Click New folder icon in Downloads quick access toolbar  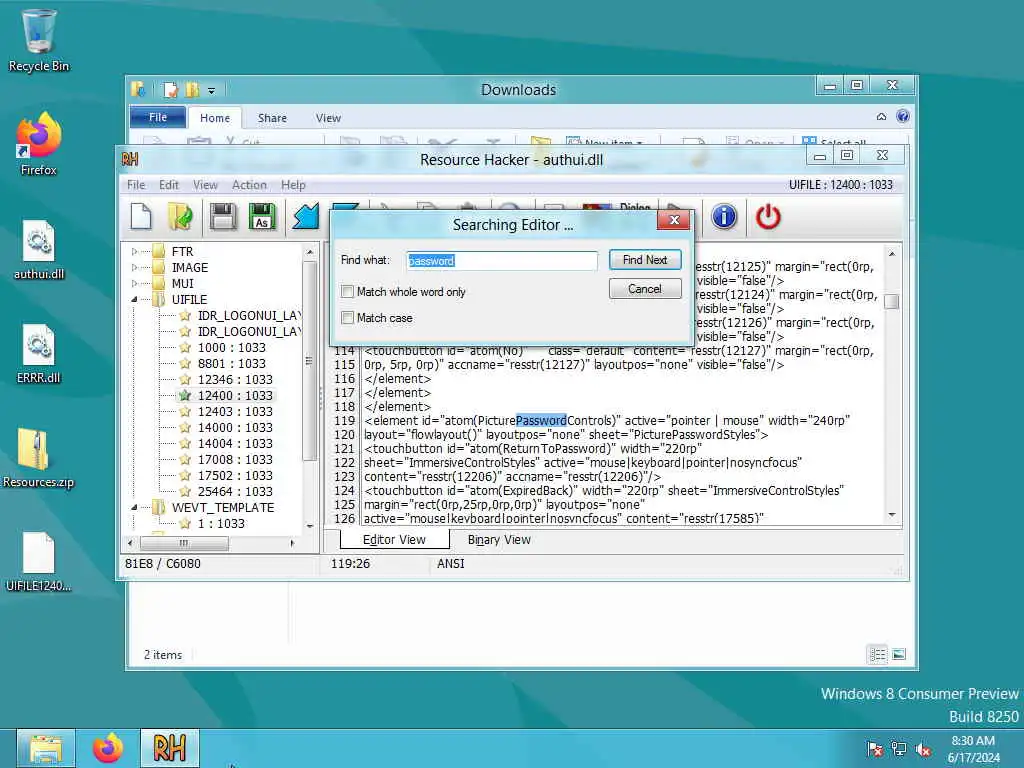192,89
